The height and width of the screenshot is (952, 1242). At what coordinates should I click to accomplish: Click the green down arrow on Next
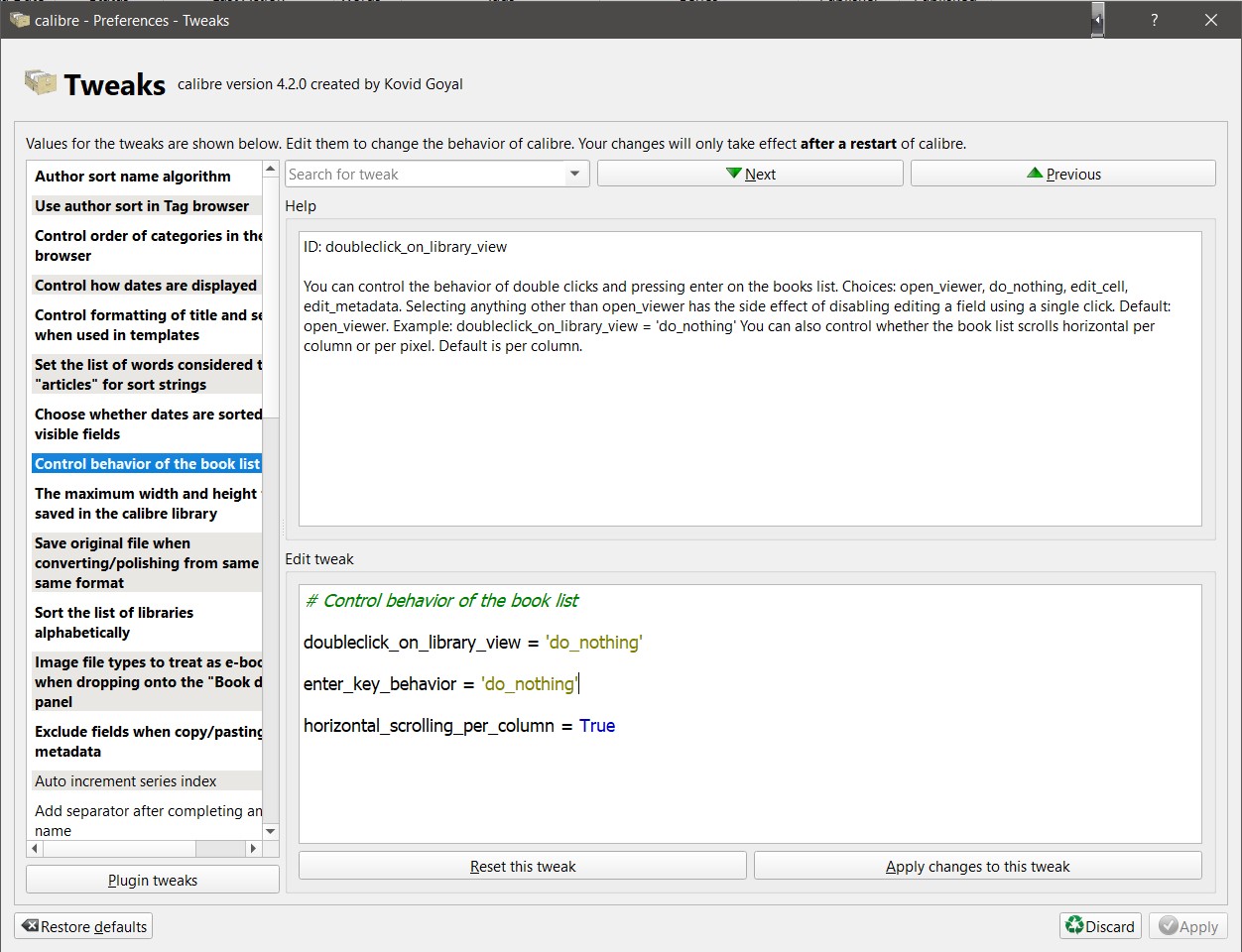(734, 174)
